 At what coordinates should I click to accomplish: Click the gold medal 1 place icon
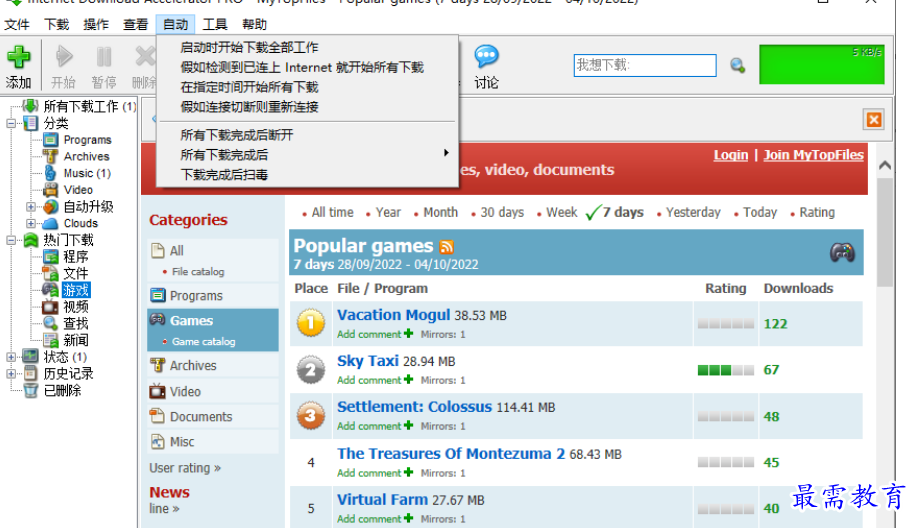(x=311, y=323)
